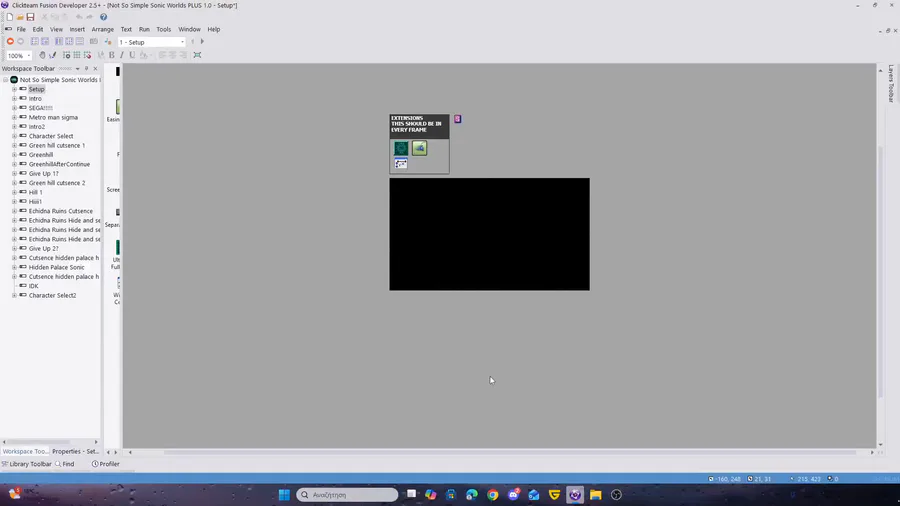Select the blue window extension object below
This screenshot has height=506, width=900.
[x=401, y=164]
